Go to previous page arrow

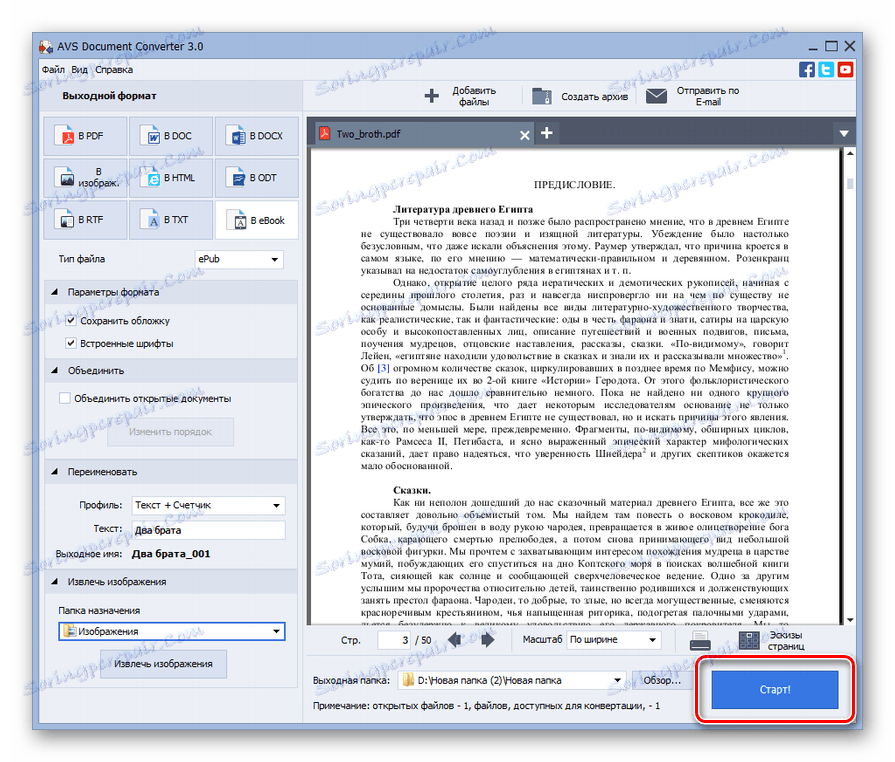455,640
